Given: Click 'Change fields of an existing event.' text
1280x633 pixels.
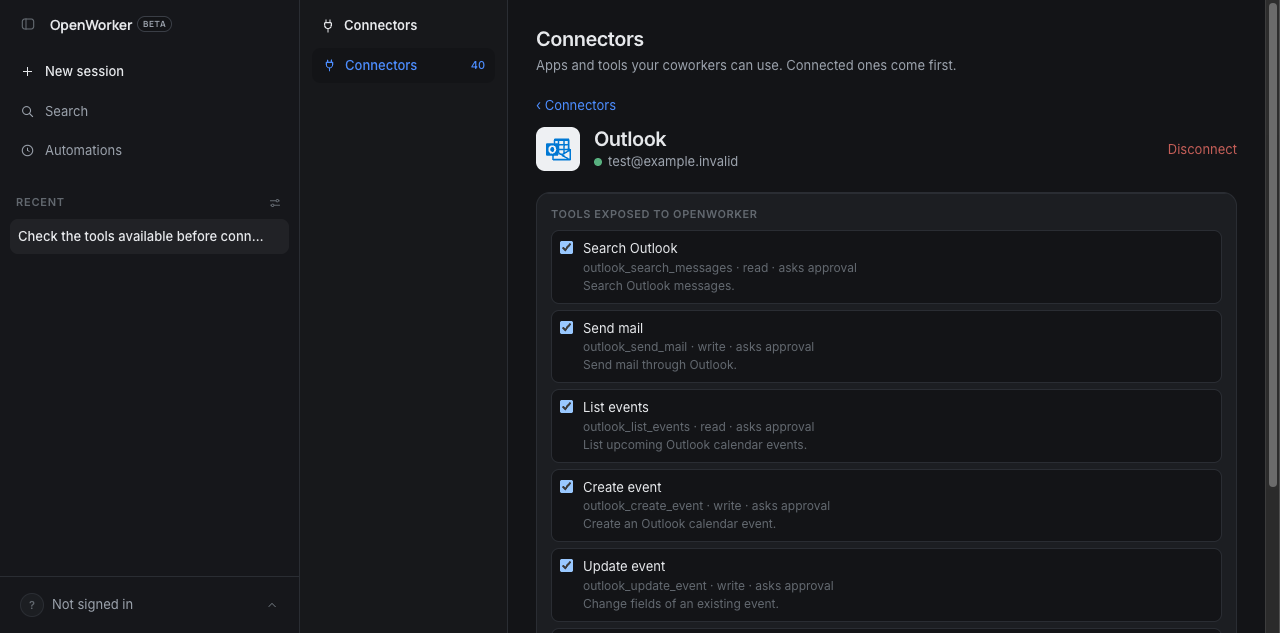Looking at the screenshot, I should (x=681, y=604).
